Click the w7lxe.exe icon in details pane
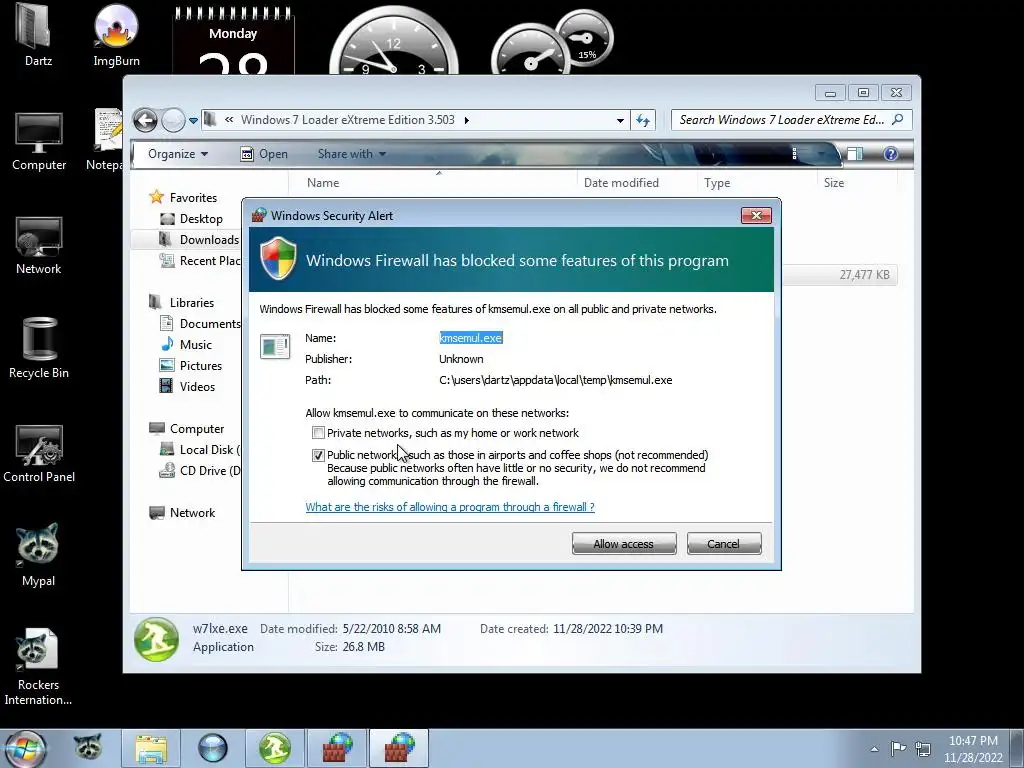 coord(157,639)
